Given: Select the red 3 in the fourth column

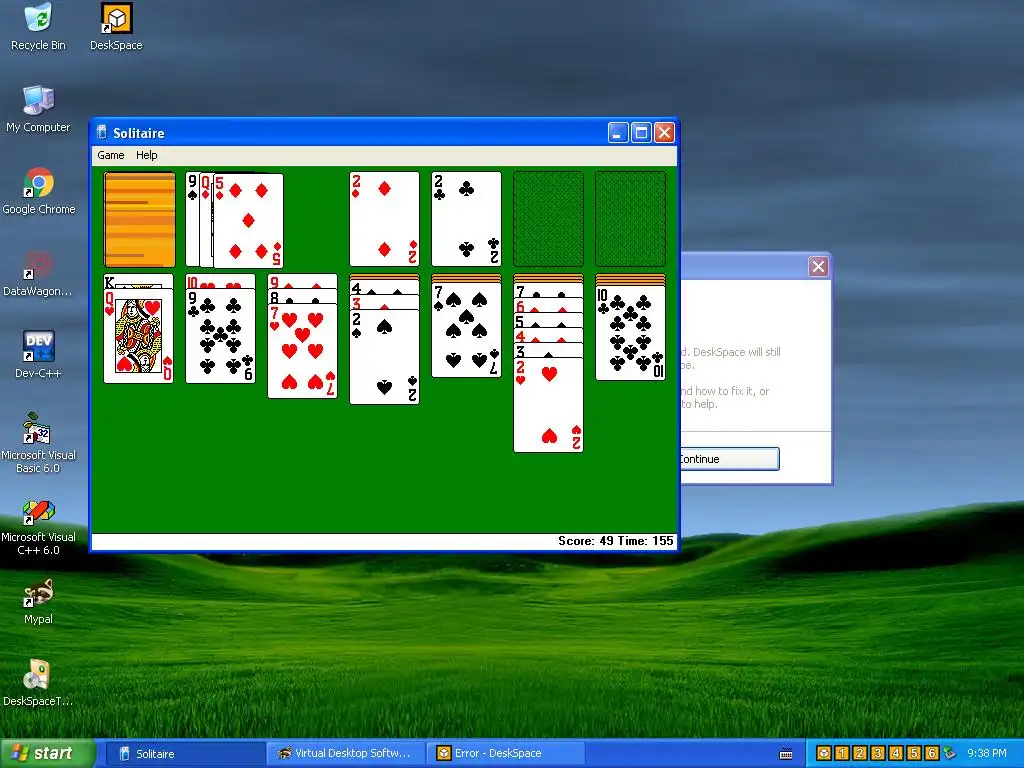Looking at the screenshot, I should 385,302.
